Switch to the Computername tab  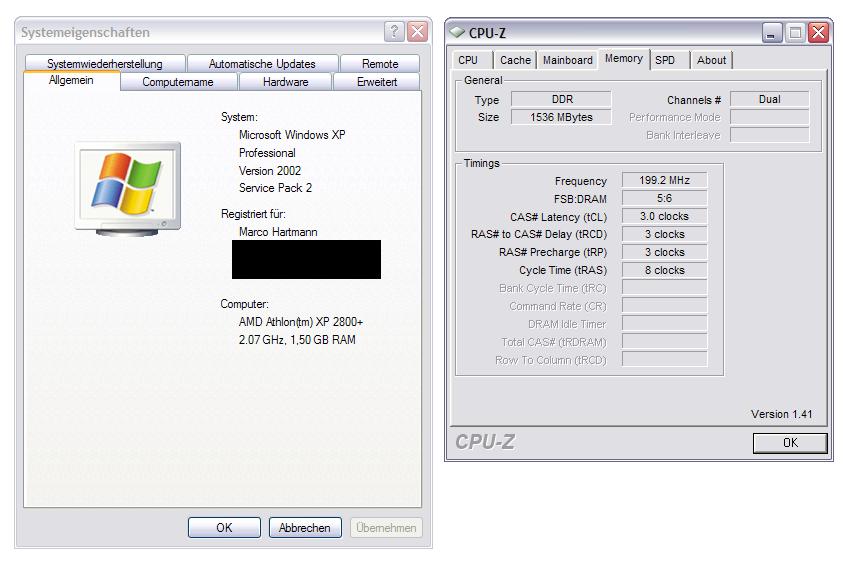tap(178, 82)
